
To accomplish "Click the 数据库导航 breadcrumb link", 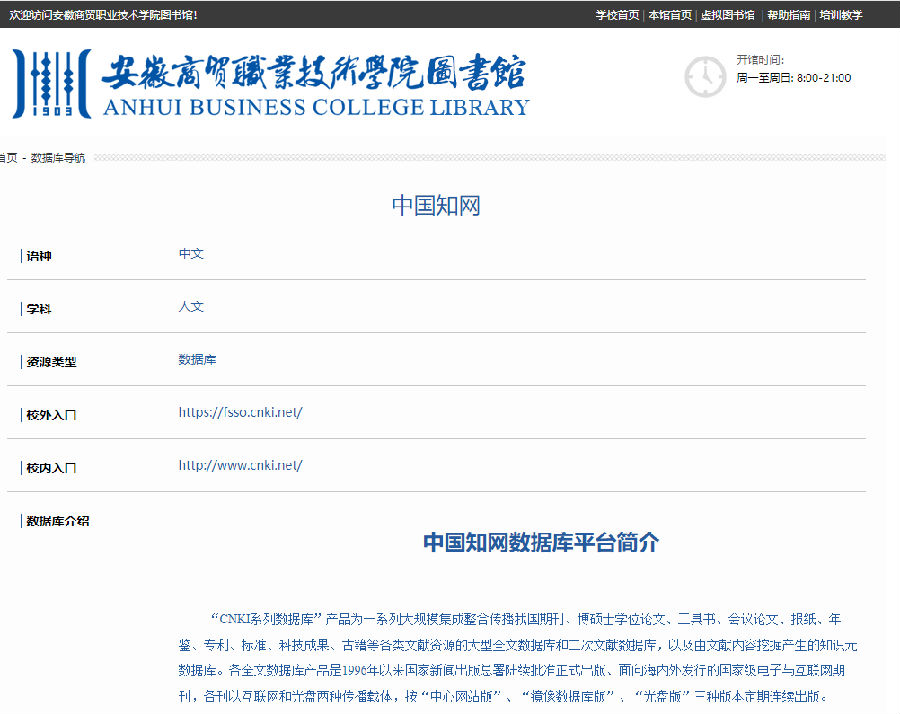I will (x=58, y=158).
